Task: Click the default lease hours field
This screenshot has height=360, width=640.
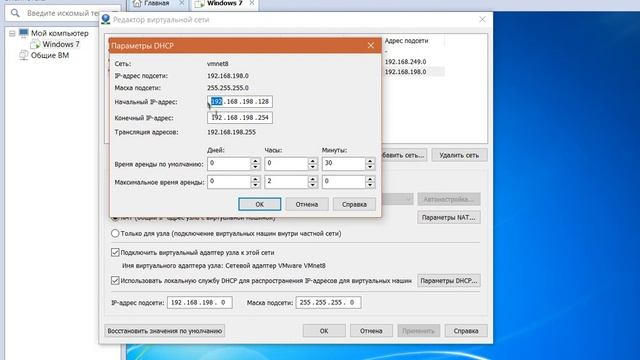Action: (286, 164)
